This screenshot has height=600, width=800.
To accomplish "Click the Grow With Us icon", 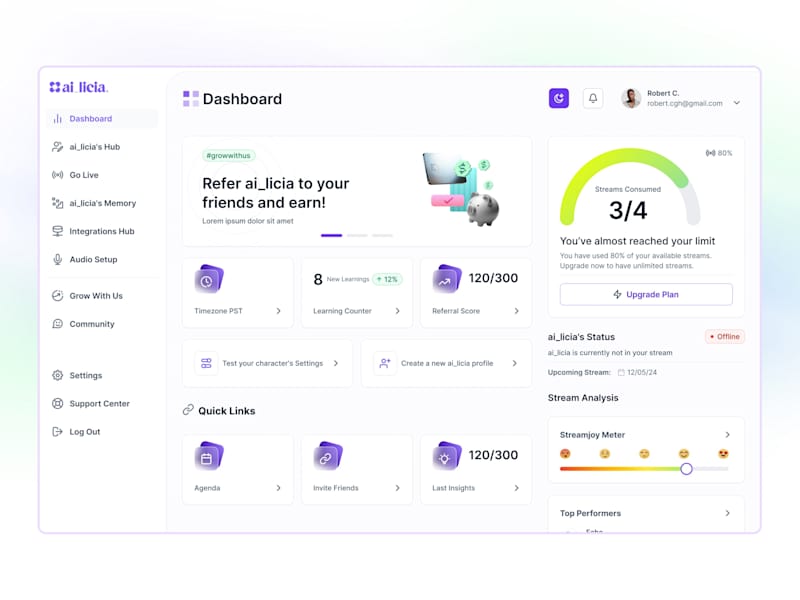I will point(58,295).
